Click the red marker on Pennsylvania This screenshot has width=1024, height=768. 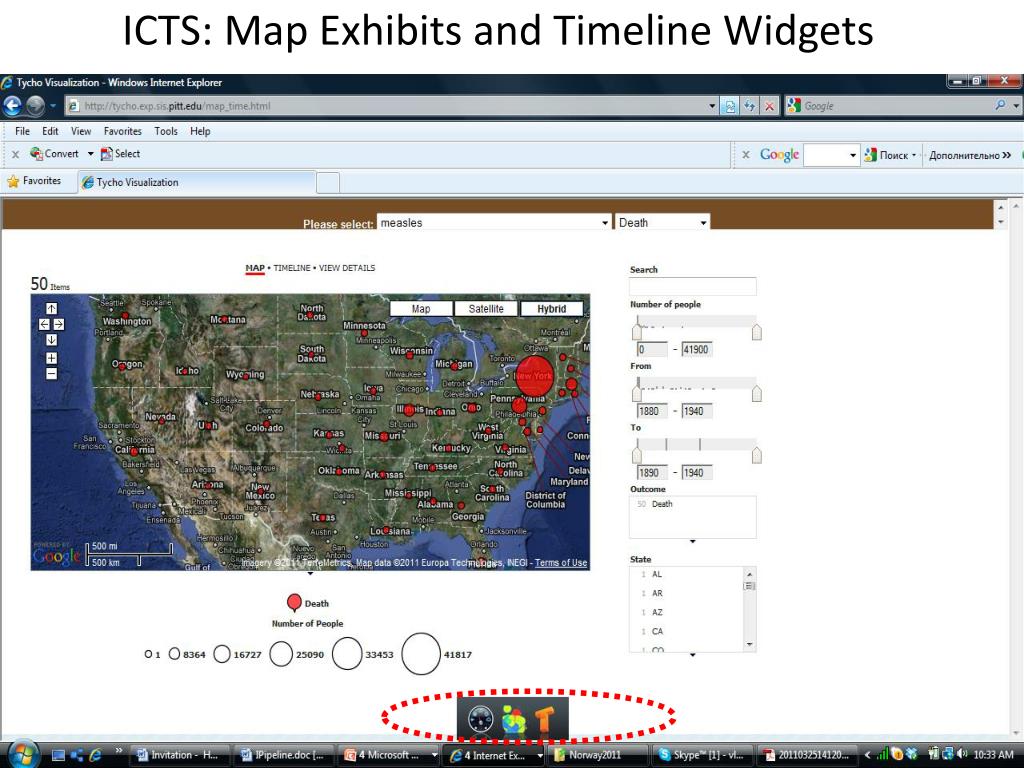519,406
